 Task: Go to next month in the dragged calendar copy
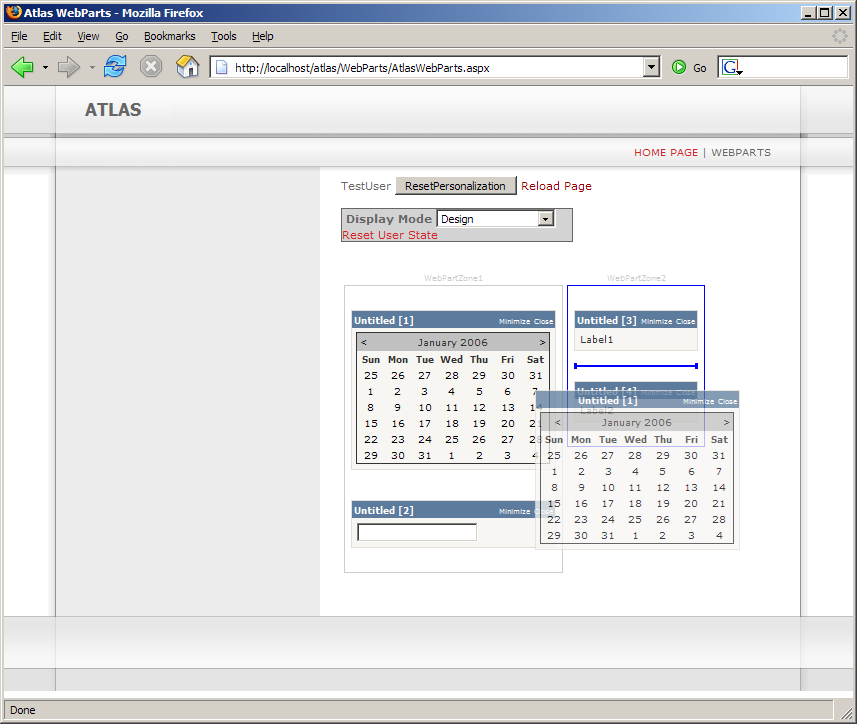[x=726, y=422]
